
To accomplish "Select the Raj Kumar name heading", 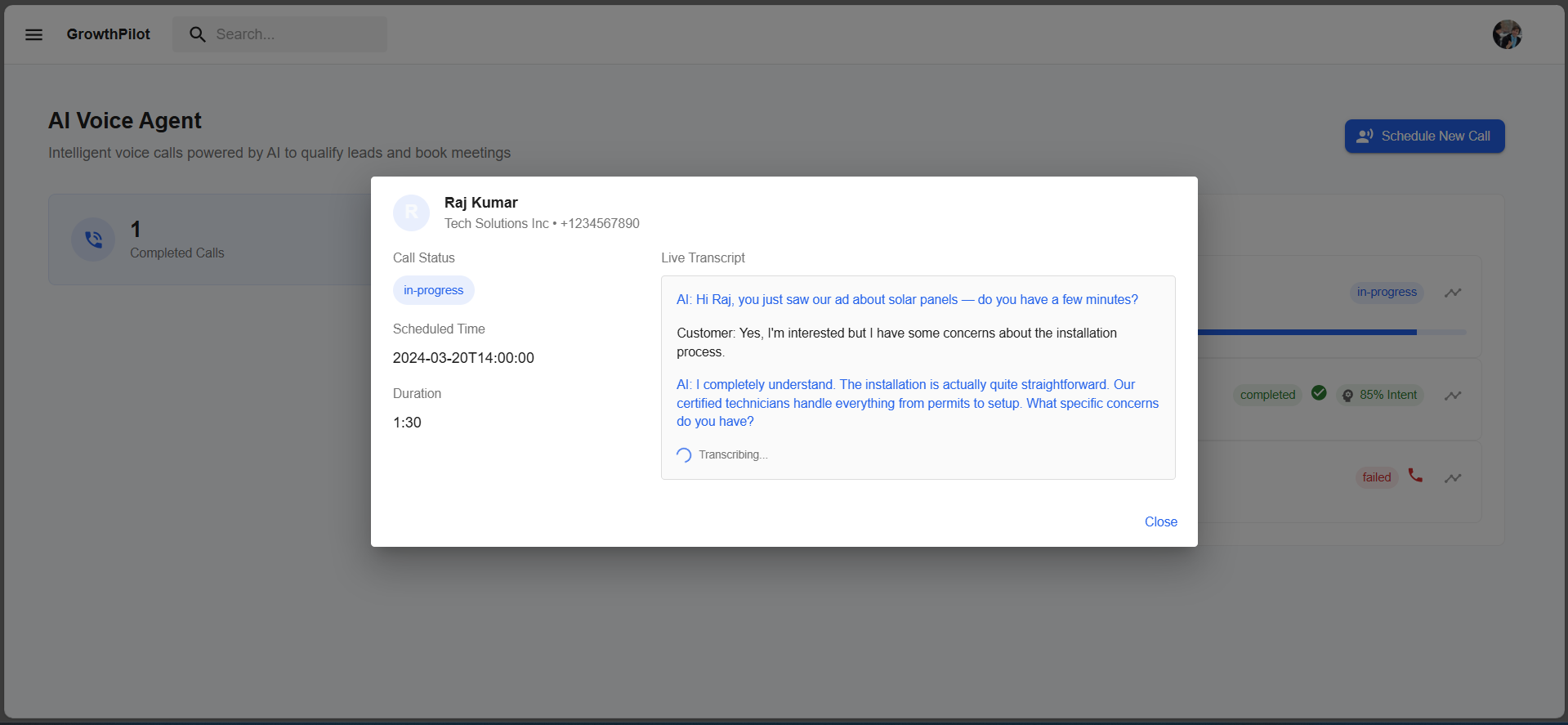I will click(481, 203).
